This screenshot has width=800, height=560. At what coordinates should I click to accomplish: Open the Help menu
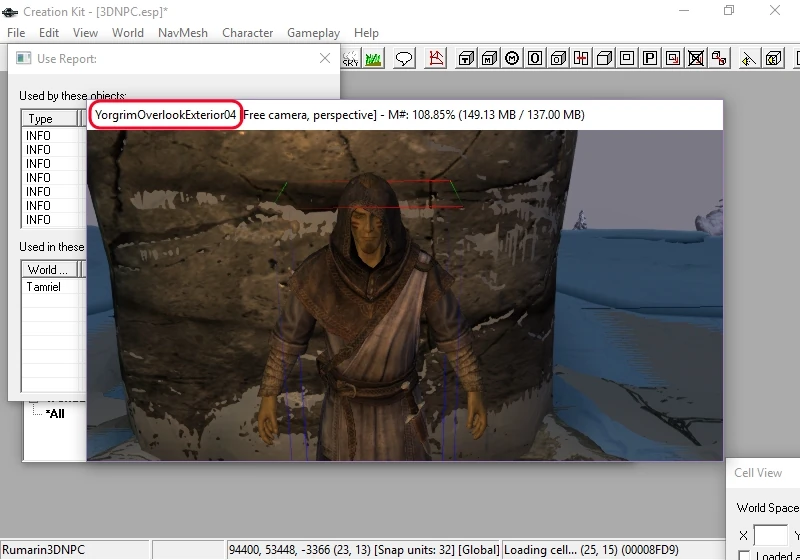(x=366, y=33)
